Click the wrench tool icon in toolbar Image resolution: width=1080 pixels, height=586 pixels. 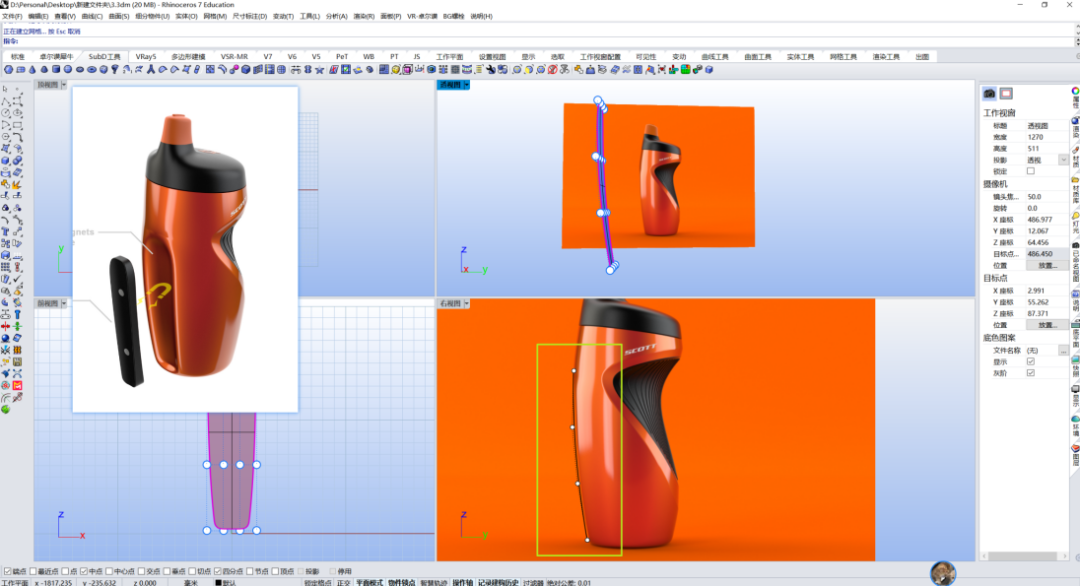tap(490, 70)
